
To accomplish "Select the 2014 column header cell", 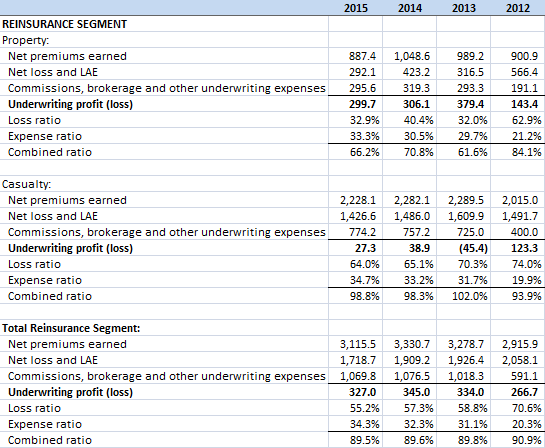I will (x=409, y=8).
